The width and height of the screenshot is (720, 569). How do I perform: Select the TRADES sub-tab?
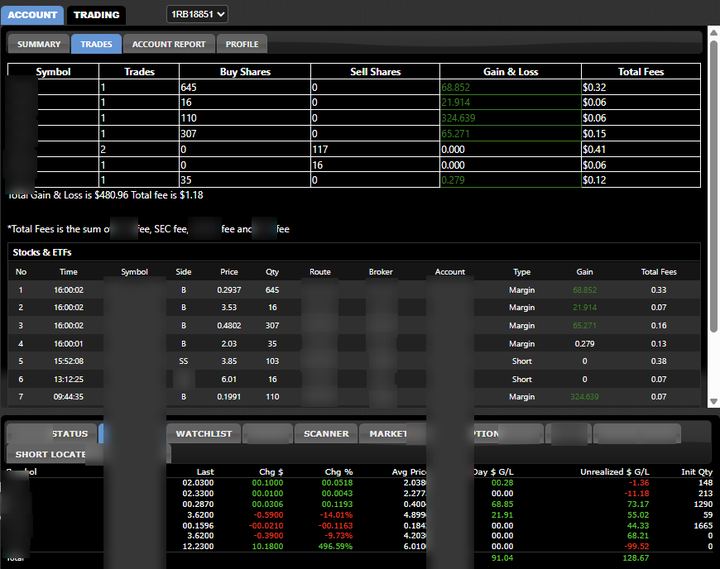(x=96, y=44)
